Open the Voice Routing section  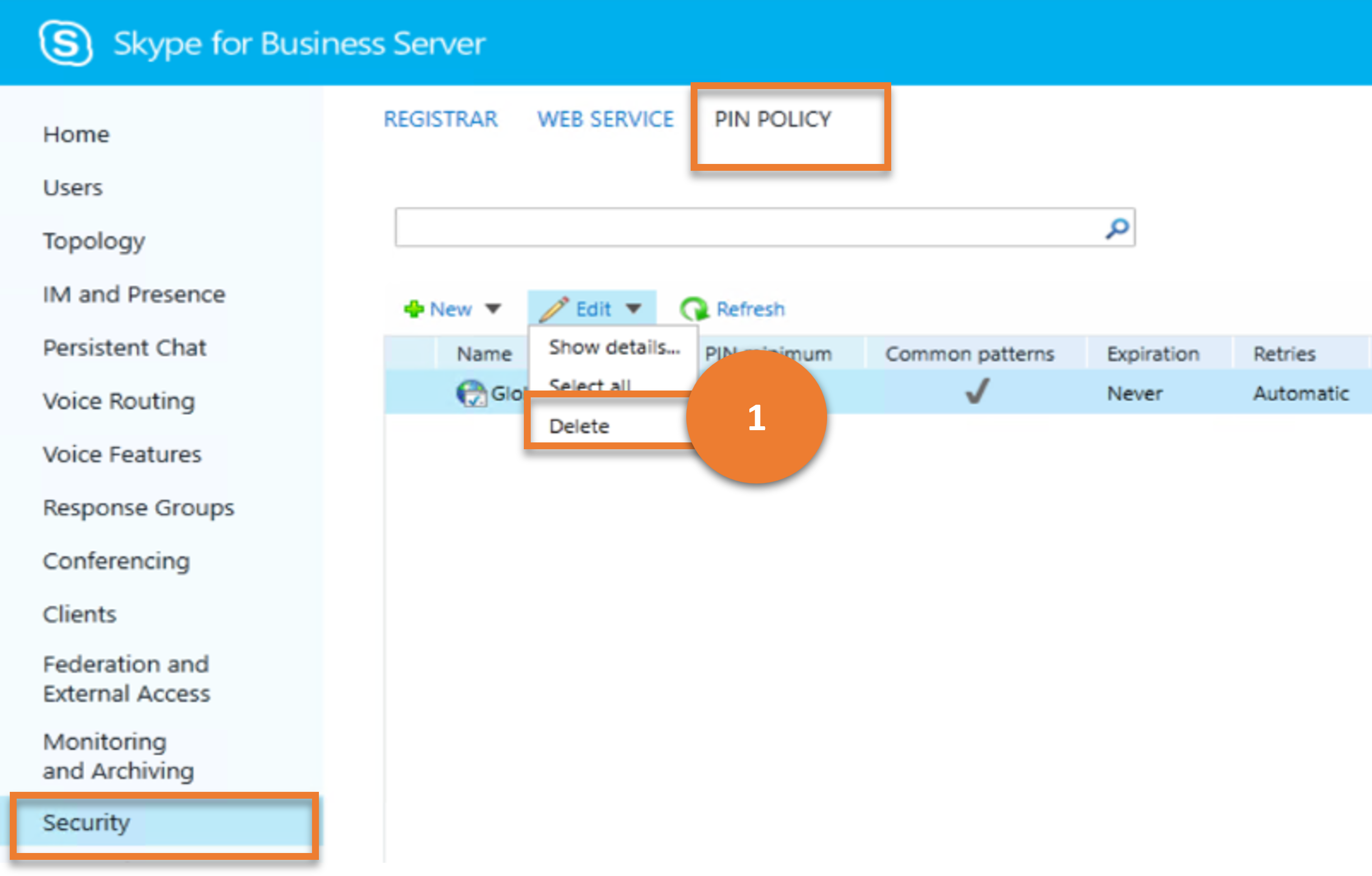click(x=119, y=401)
